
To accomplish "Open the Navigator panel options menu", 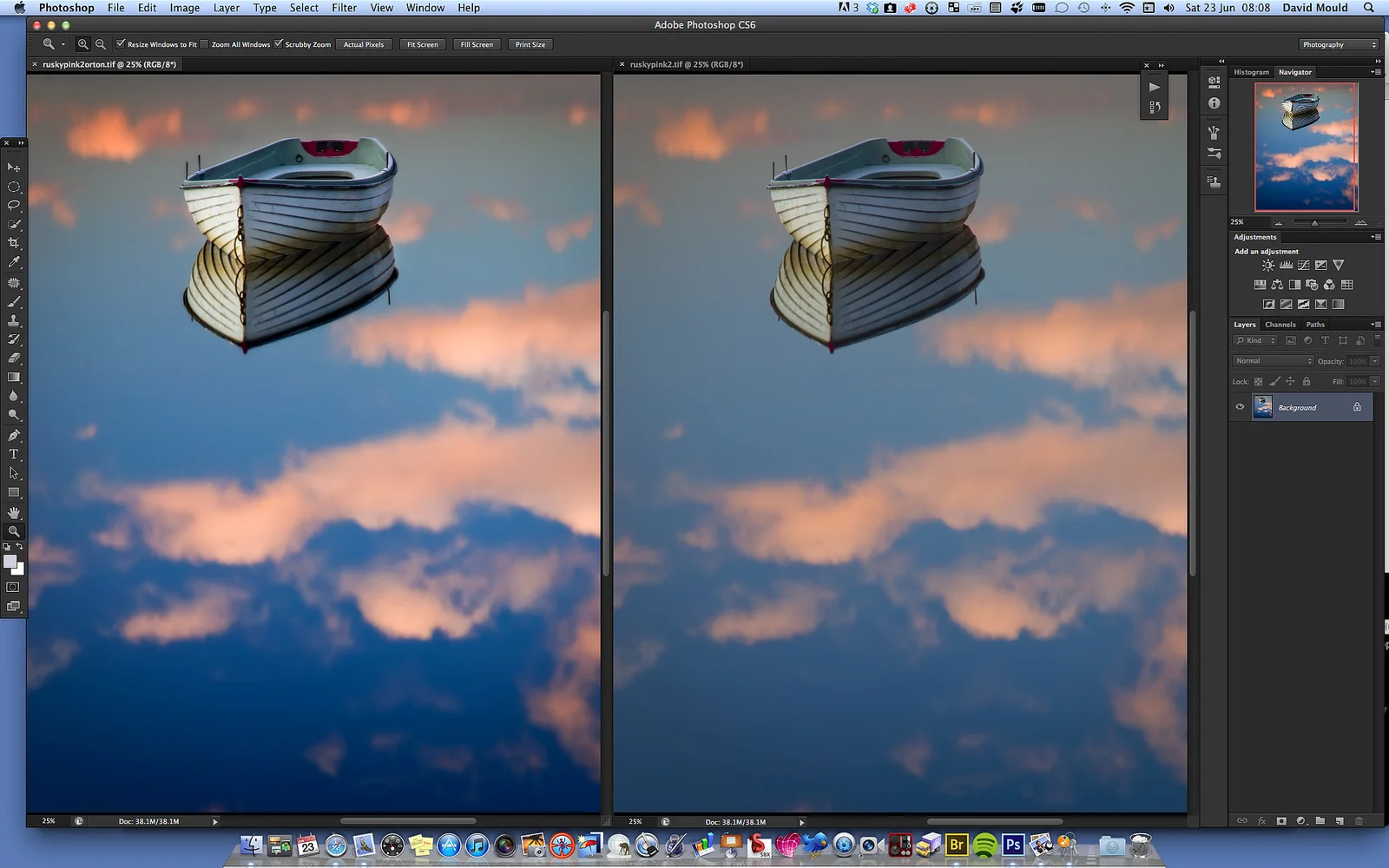I will tap(1376, 72).
